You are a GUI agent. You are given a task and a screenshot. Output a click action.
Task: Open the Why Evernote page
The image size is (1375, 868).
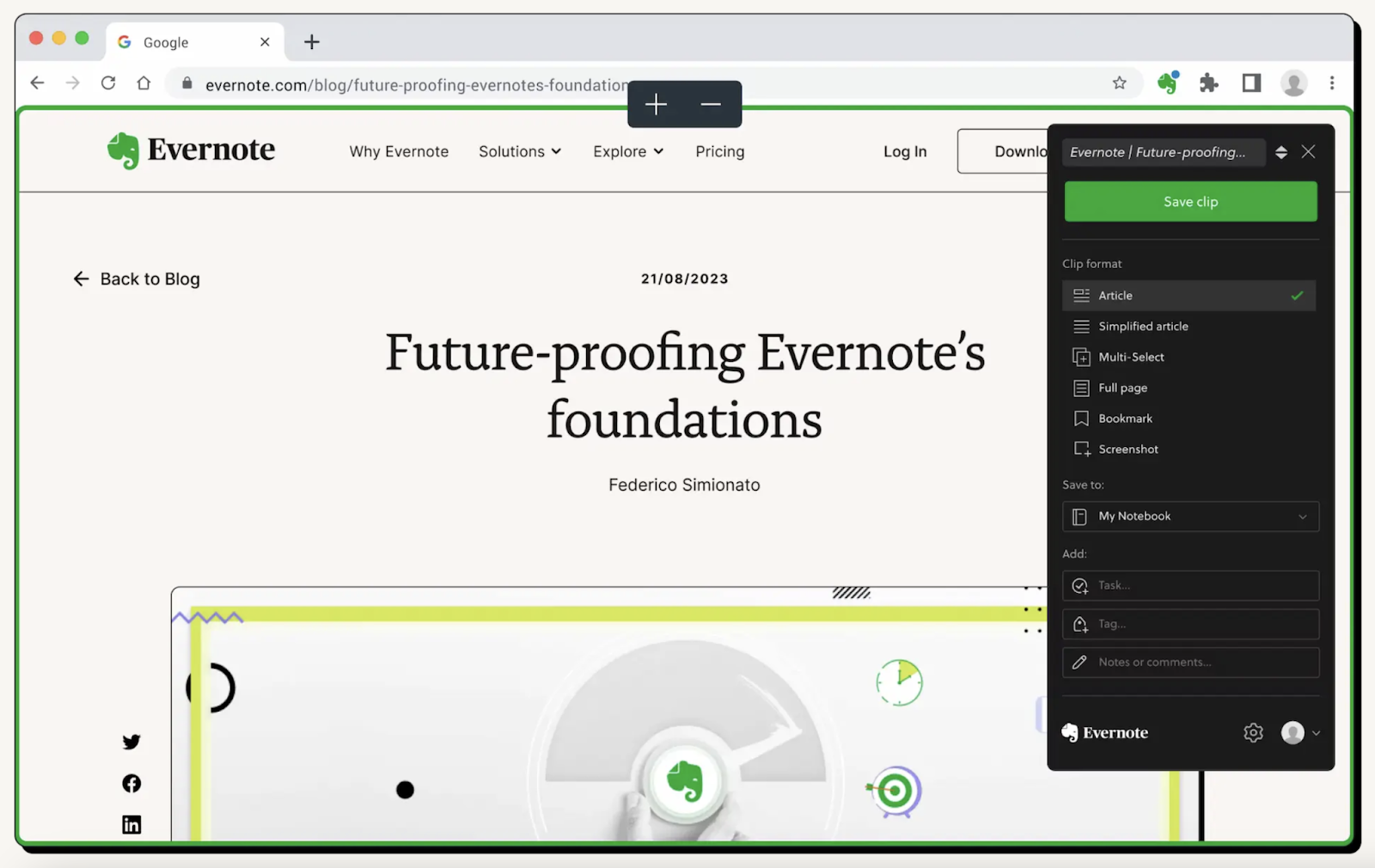pos(399,151)
